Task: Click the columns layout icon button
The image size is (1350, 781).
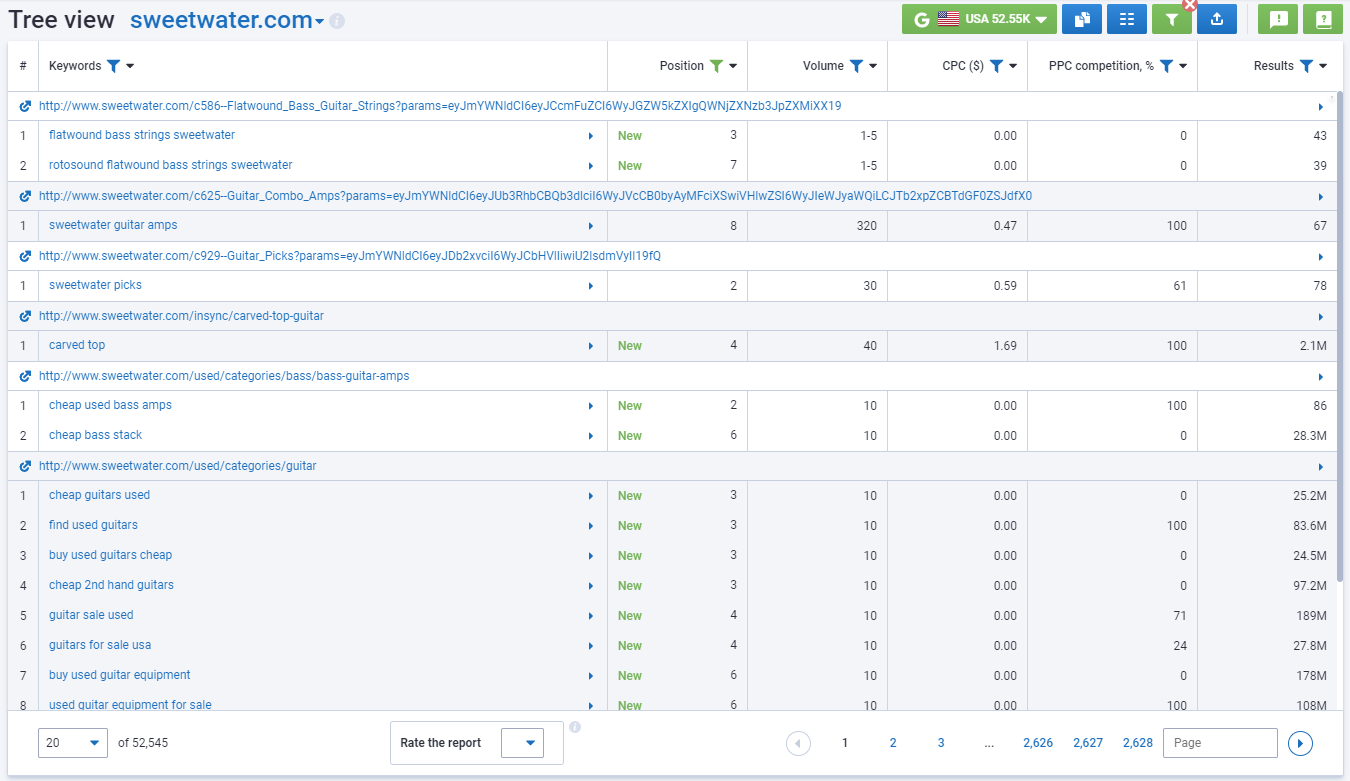Action: (1127, 19)
